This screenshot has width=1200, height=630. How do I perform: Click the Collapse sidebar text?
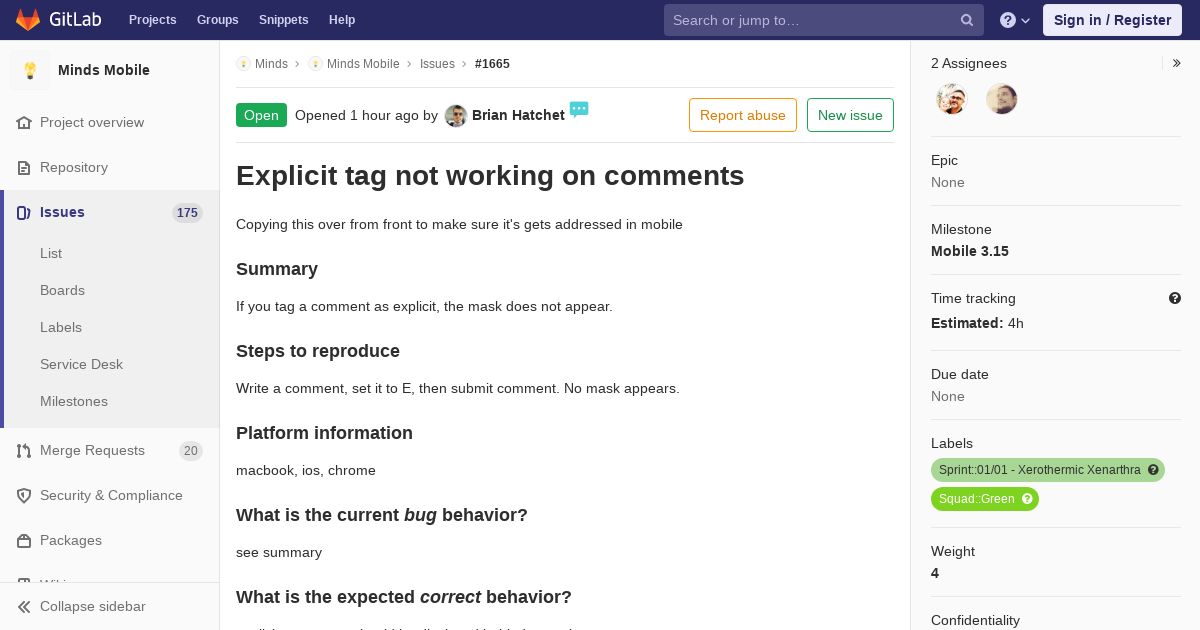tap(93, 607)
